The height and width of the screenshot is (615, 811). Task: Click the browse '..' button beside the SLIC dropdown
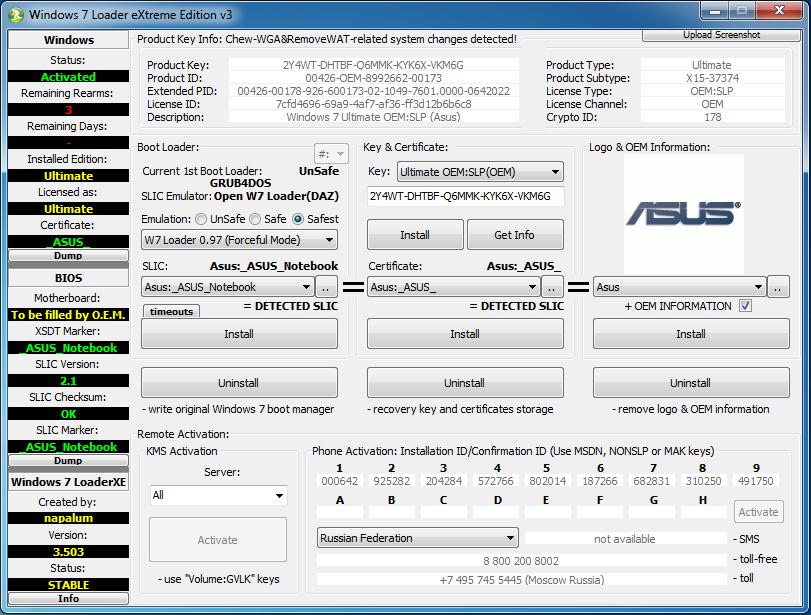coord(327,287)
